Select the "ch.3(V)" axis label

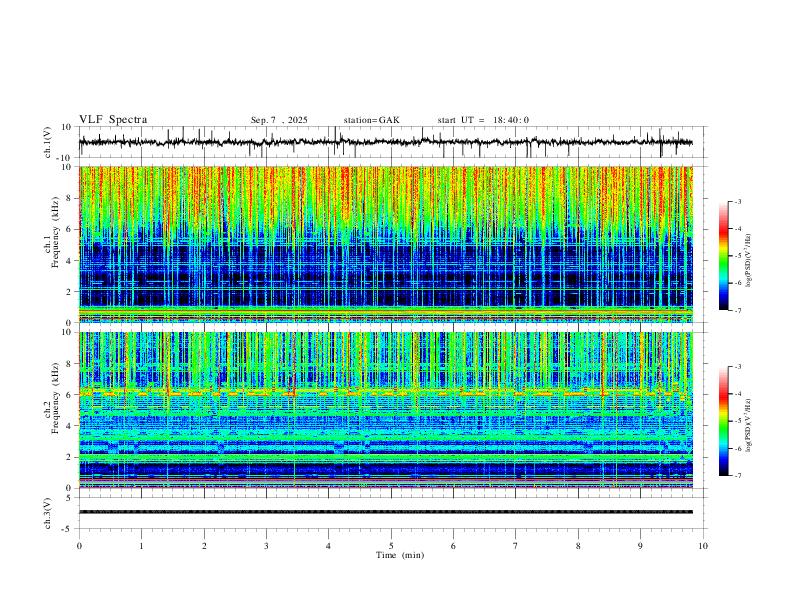(x=48, y=513)
